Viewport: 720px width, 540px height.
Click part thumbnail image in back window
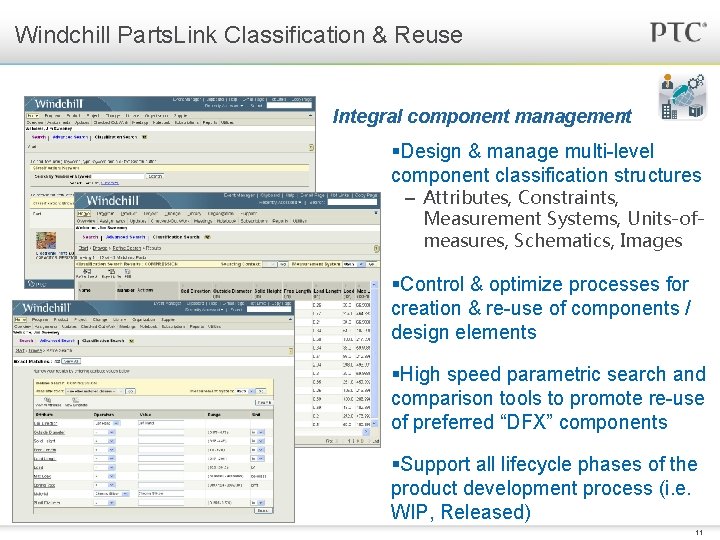click(x=46, y=240)
